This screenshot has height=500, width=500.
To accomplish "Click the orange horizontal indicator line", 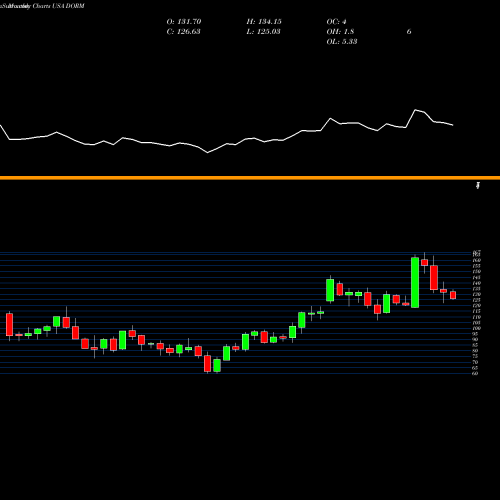I will (250, 178).
